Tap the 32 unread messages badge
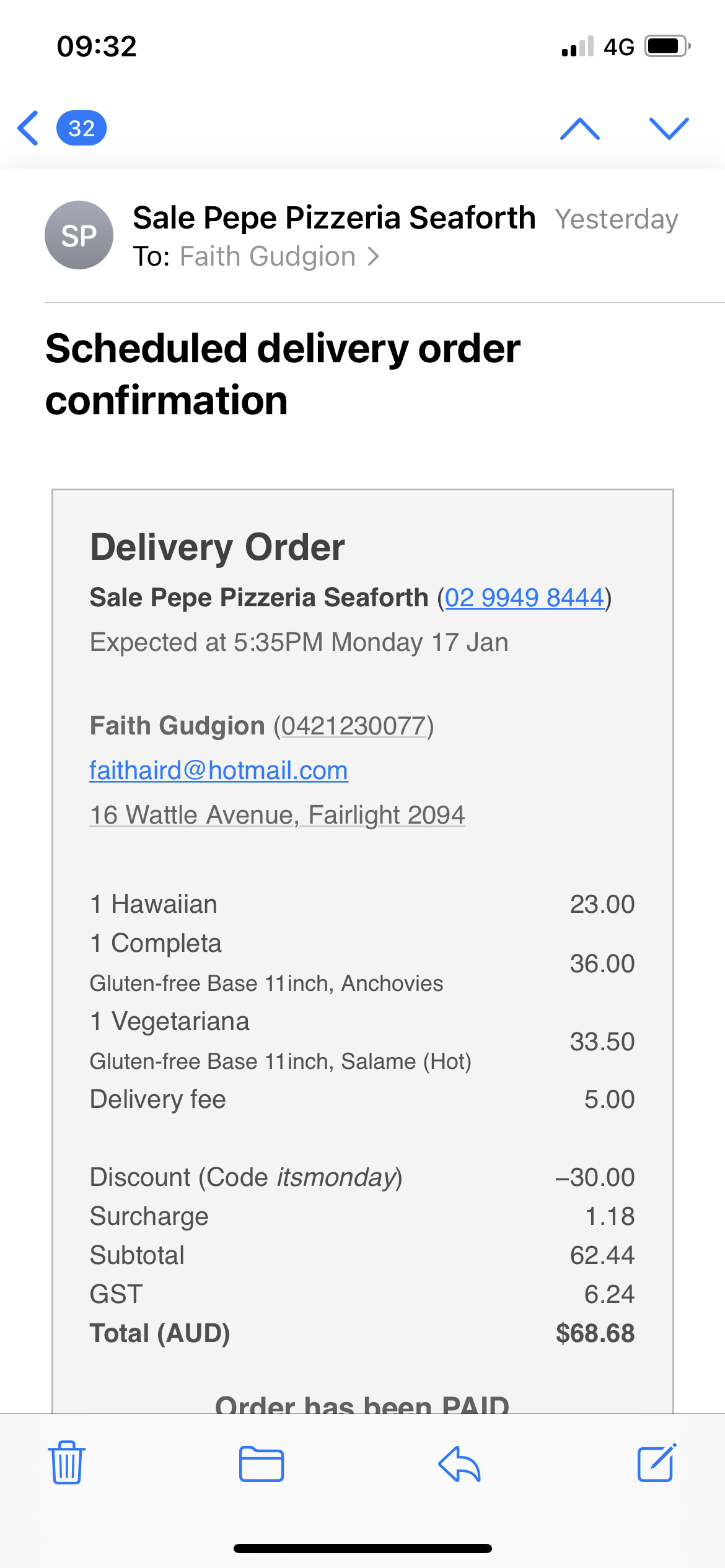This screenshot has height=1568, width=725. point(81,128)
